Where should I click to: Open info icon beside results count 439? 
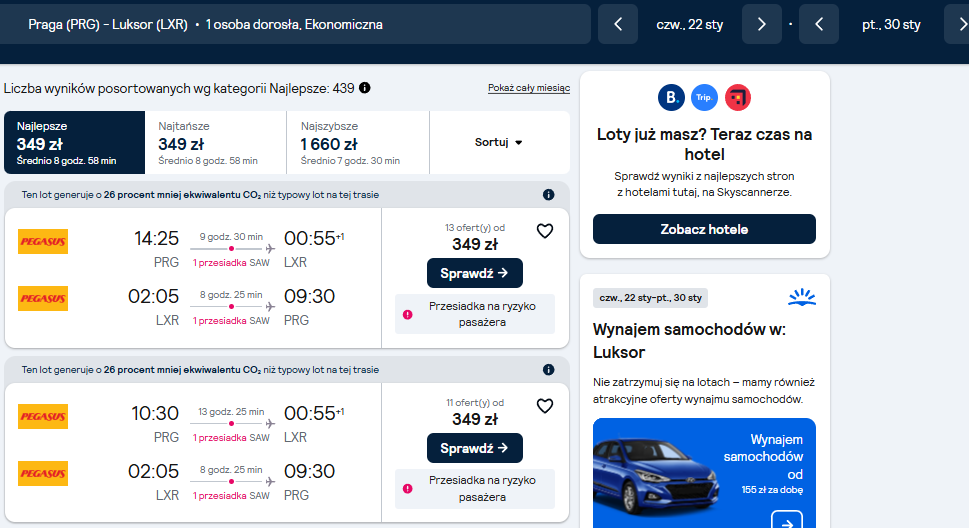coord(365,88)
